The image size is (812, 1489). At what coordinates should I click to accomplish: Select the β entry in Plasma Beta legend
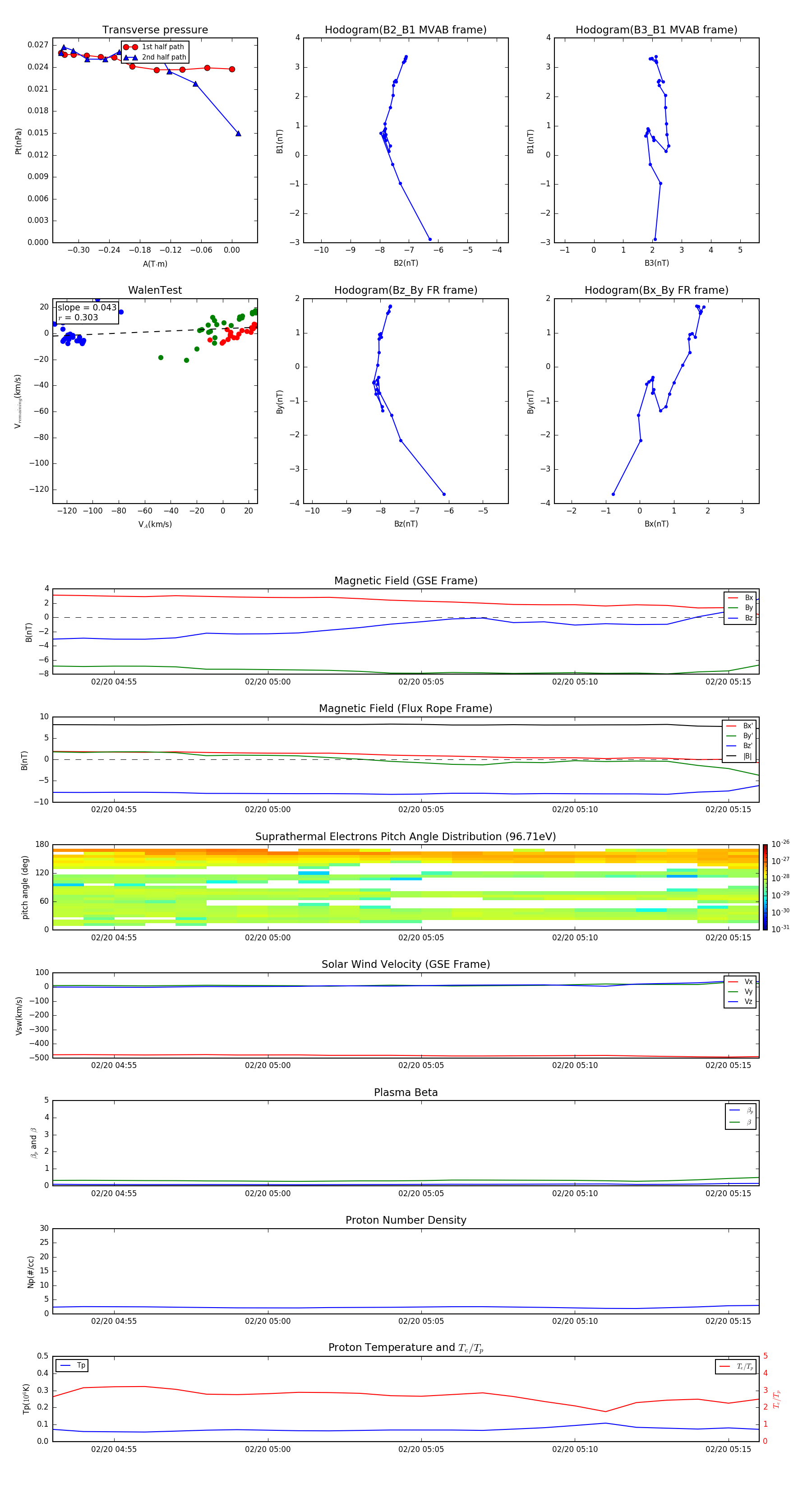pyautogui.click(x=741, y=1122)
